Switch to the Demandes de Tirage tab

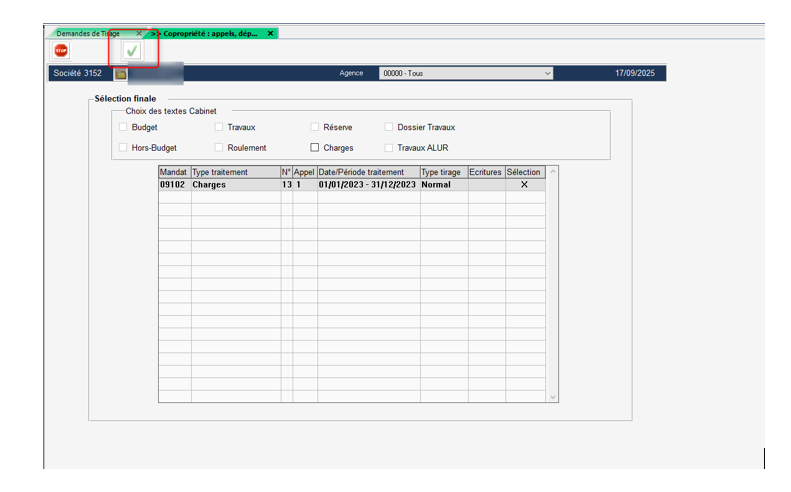(x=92, y=33)
